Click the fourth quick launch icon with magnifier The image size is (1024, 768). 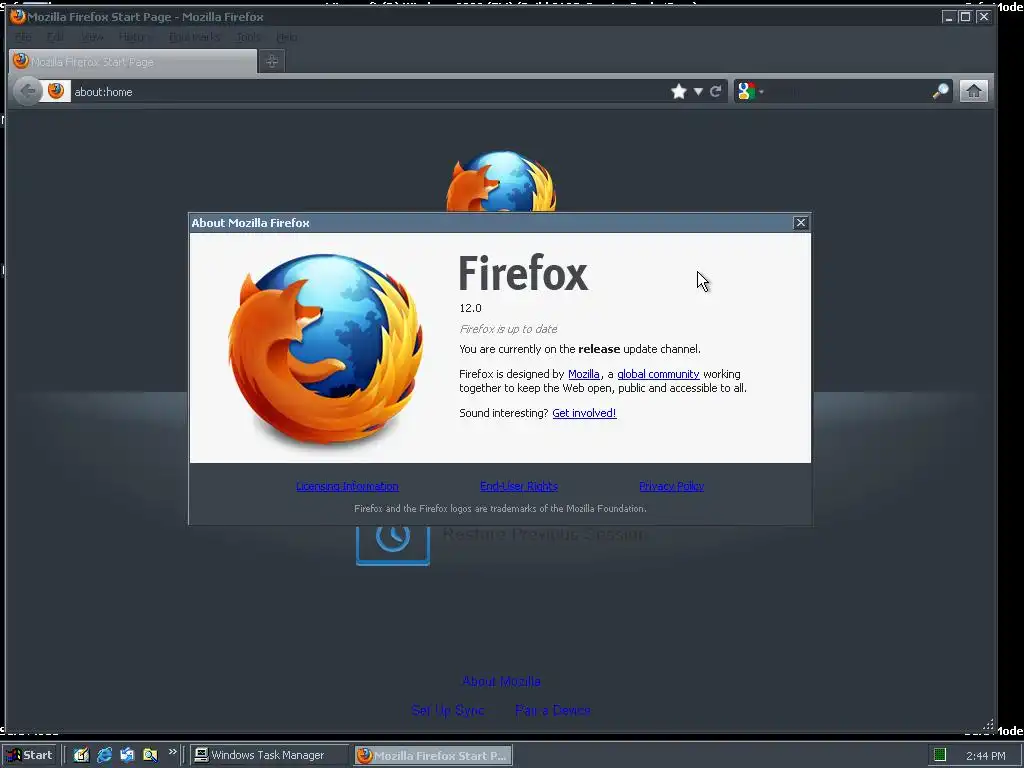tap(150, 755)
